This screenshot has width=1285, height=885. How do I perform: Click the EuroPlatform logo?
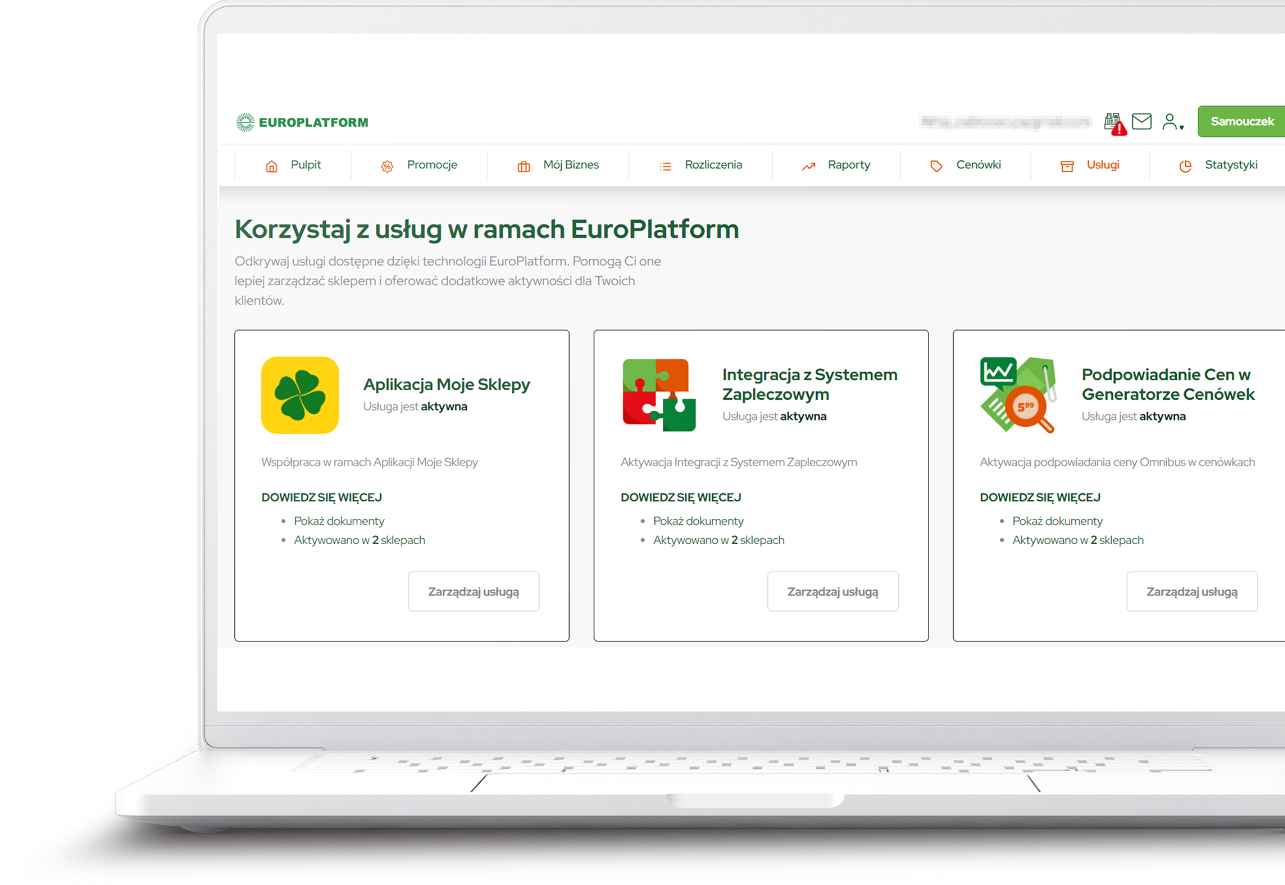point(302,122)
